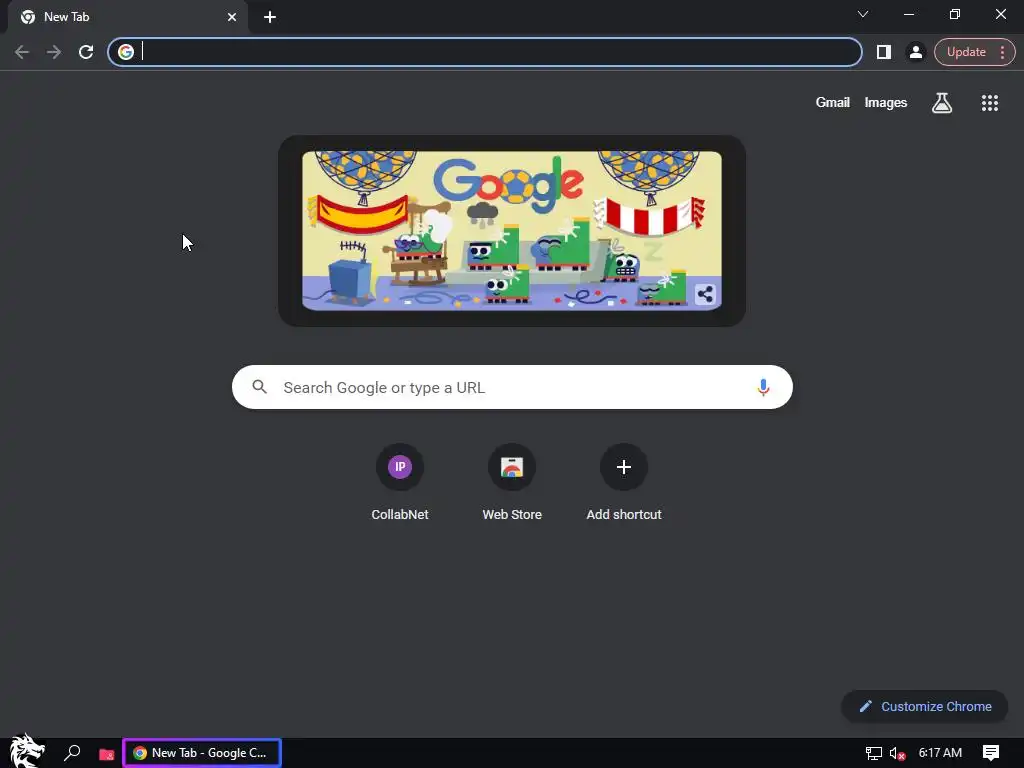
Task: Close the New Tab tab
Action: pos(232,17)
